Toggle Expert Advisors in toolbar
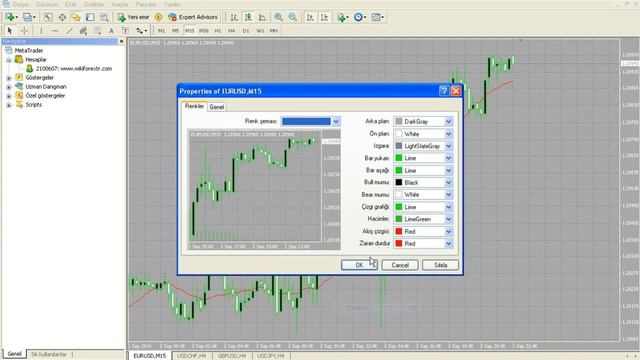 tap(193, 17)
